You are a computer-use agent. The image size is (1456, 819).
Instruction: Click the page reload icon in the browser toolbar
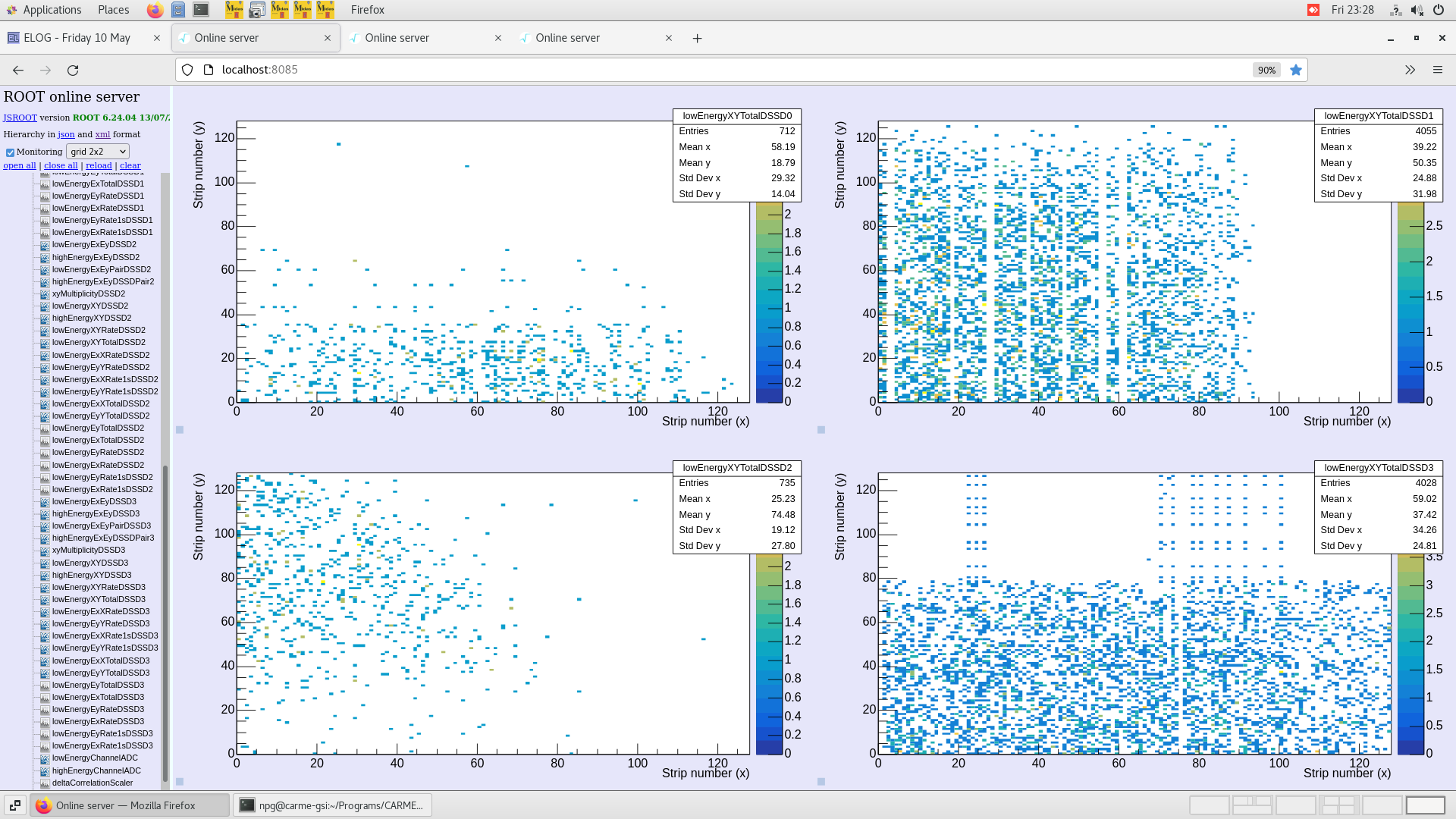coord(73,70)
